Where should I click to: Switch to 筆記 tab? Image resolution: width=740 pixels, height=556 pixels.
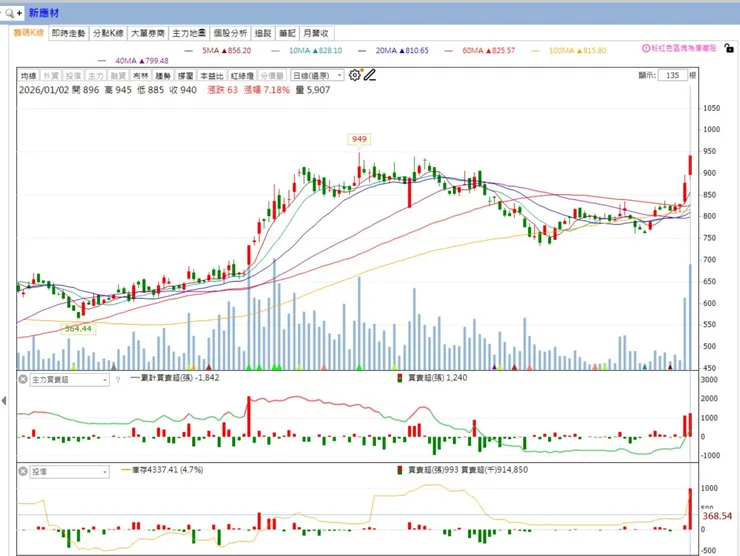tap(287, 33)
